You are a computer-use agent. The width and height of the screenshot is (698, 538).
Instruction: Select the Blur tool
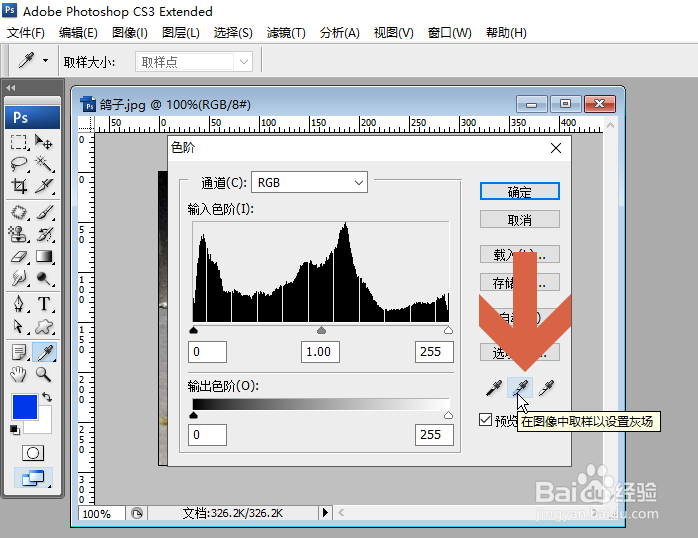19,278
